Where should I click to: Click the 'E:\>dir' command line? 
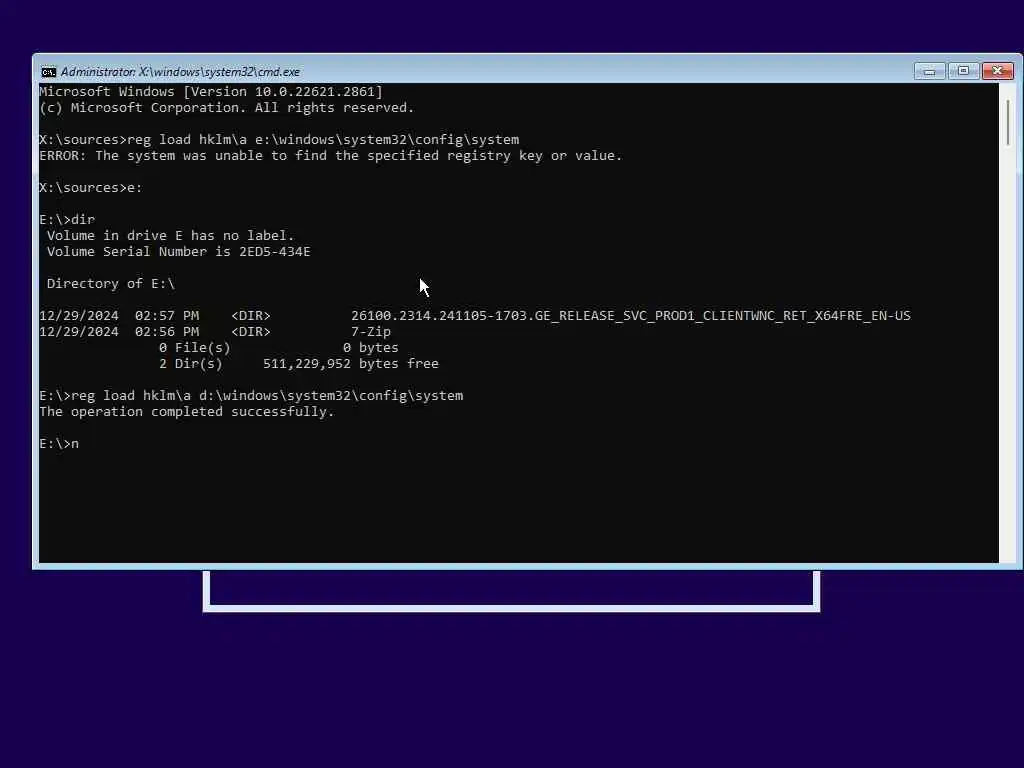click(x=67, y=219)
